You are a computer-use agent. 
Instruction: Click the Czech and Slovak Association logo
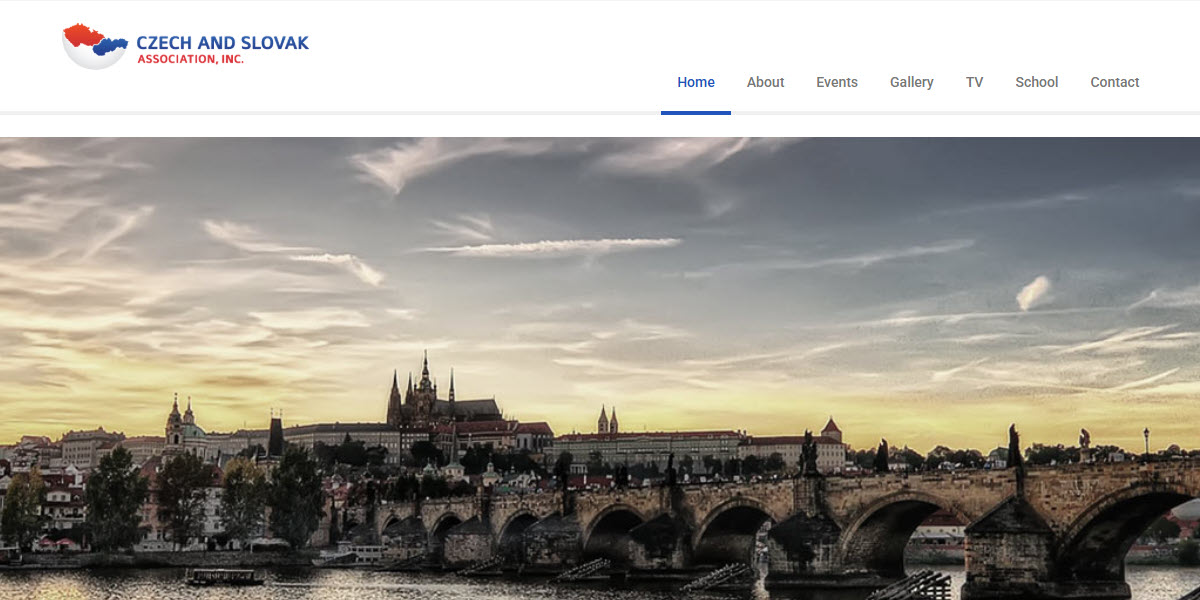[185, 40]
